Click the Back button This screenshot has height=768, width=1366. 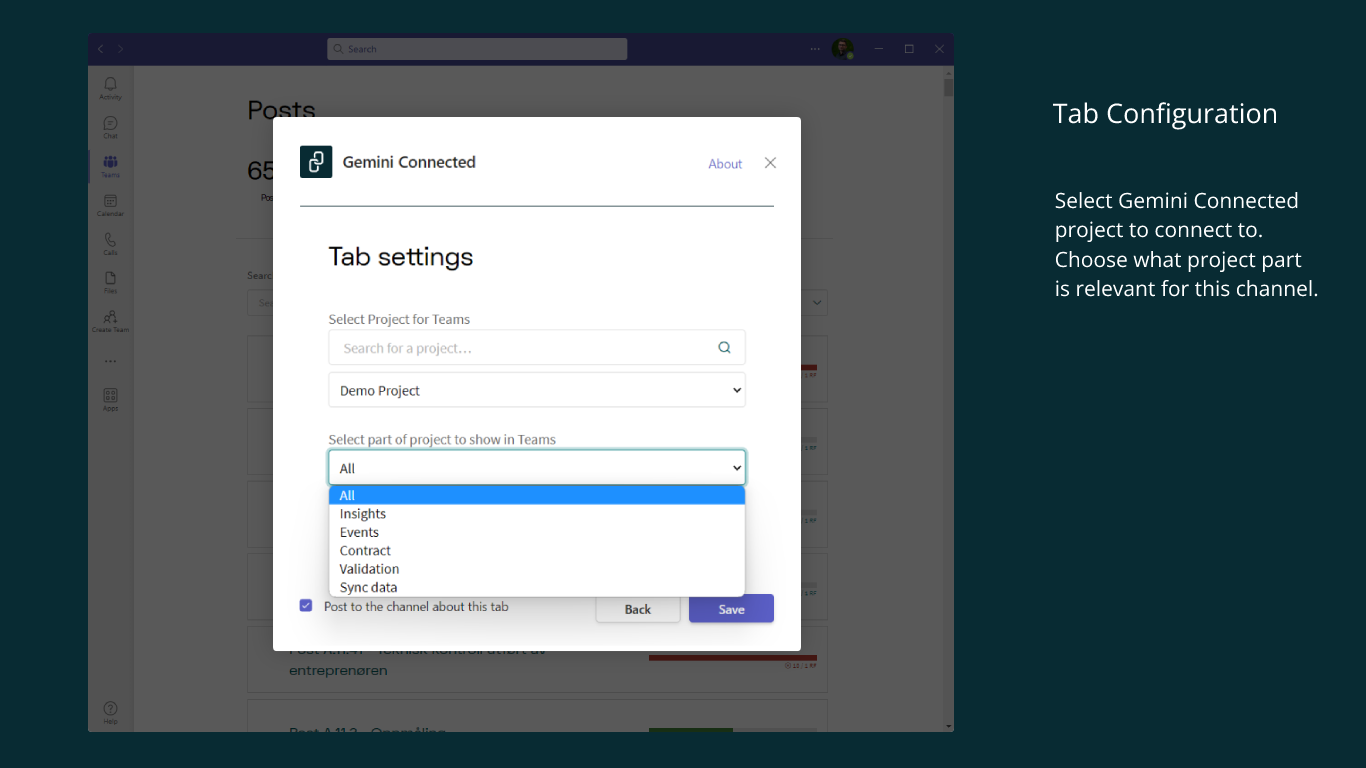[x=638, y=609]
